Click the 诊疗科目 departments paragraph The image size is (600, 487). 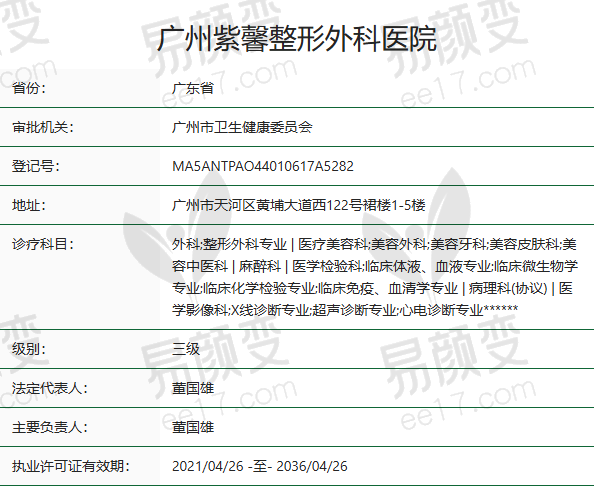pyautogui.click(x=375, y=277)
